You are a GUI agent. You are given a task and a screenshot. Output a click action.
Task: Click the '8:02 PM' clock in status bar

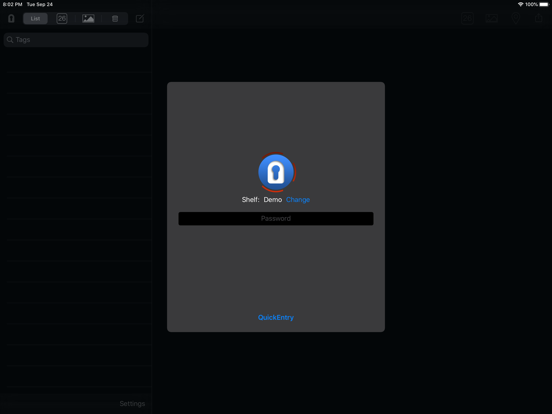13,4
